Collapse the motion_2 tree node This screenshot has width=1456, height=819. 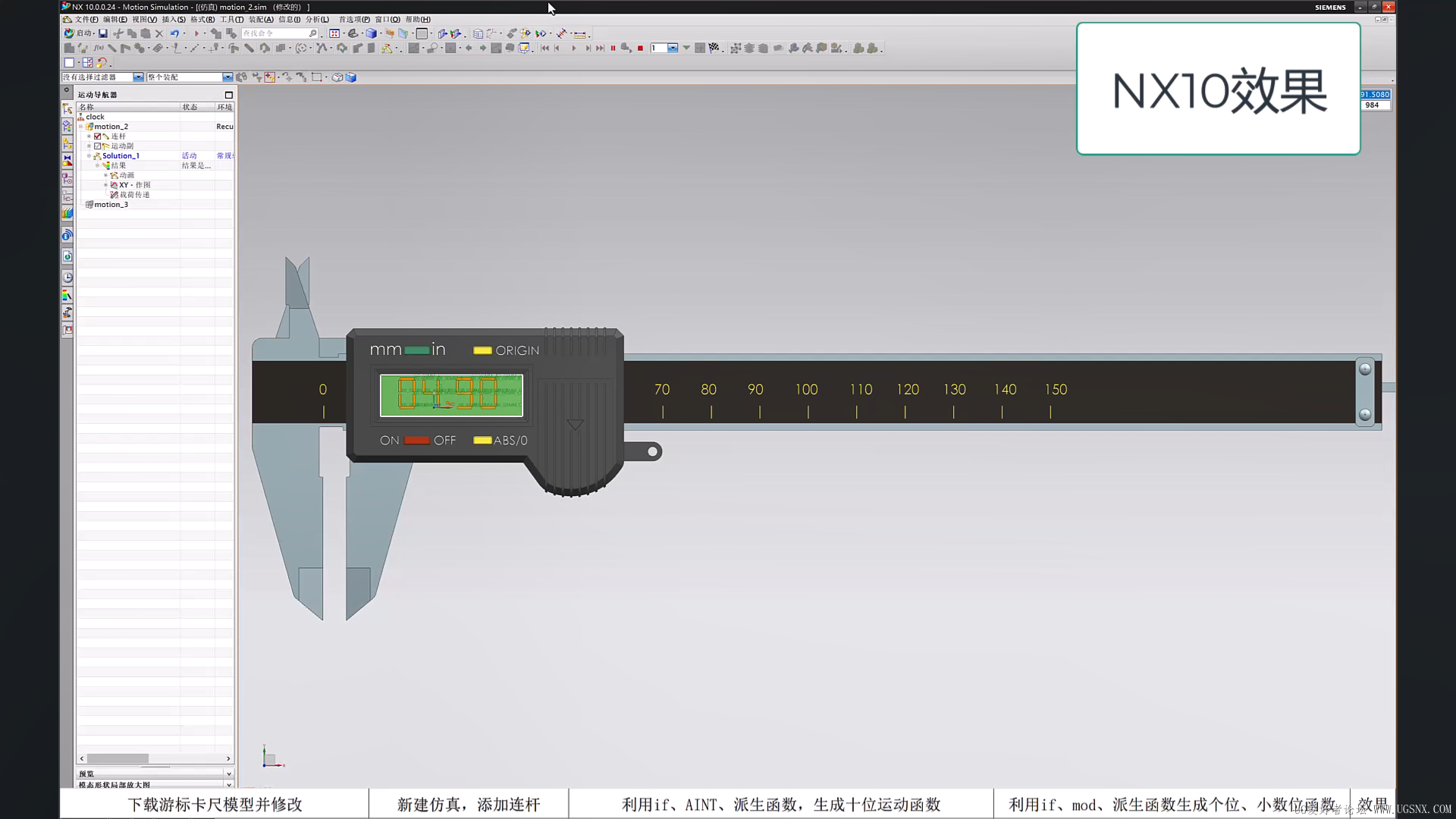click(x=81, y=127)
